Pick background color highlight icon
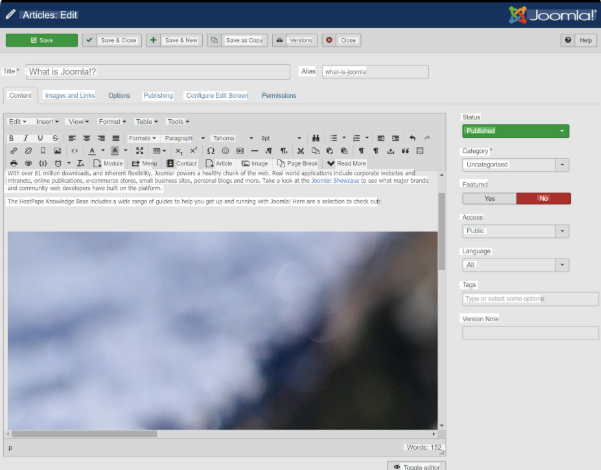This screenshot has height=470, width=601. 115,151
